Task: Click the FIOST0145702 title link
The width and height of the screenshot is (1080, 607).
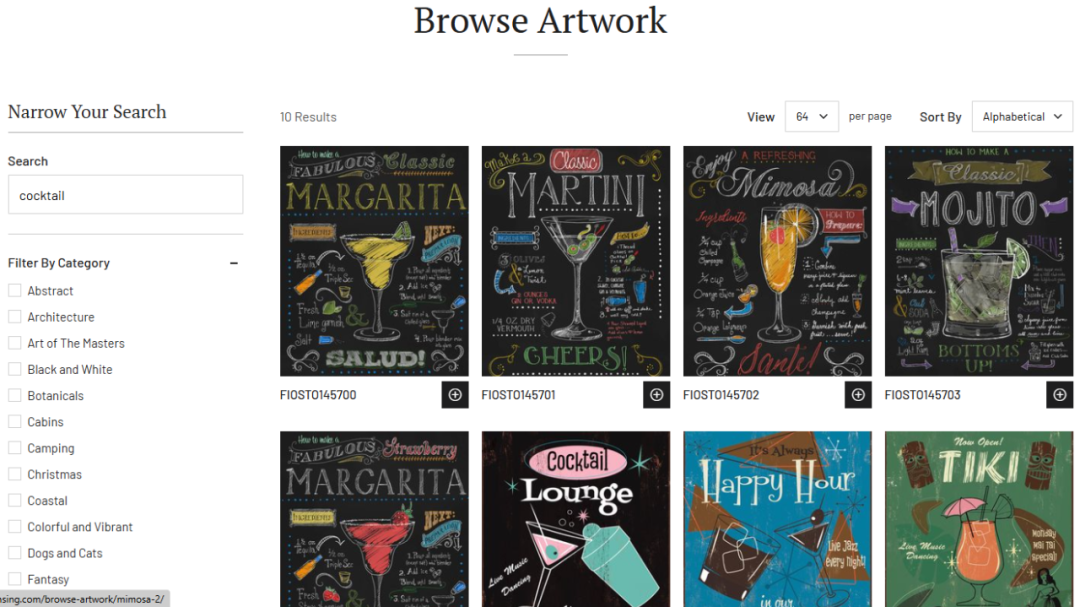Action: tap(720, 395)
